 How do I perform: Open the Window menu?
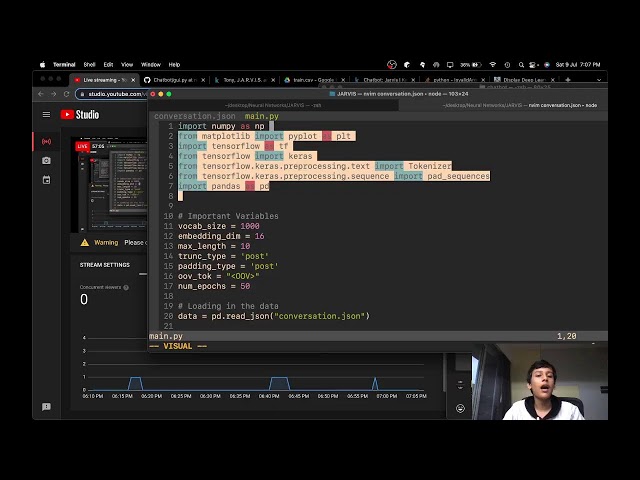click(x=151, y=64)
